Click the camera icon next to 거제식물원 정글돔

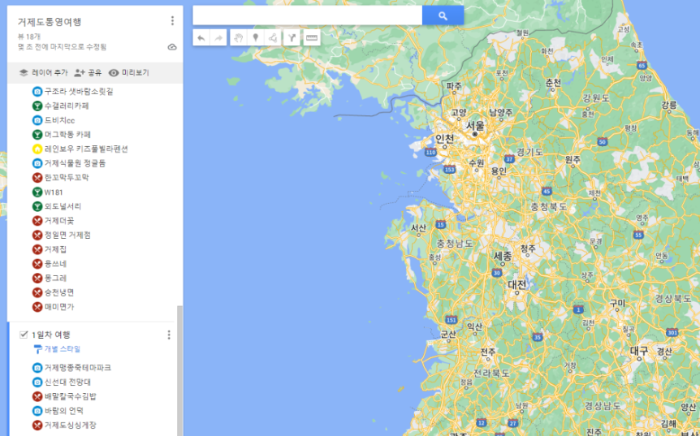tap(38, 163)
